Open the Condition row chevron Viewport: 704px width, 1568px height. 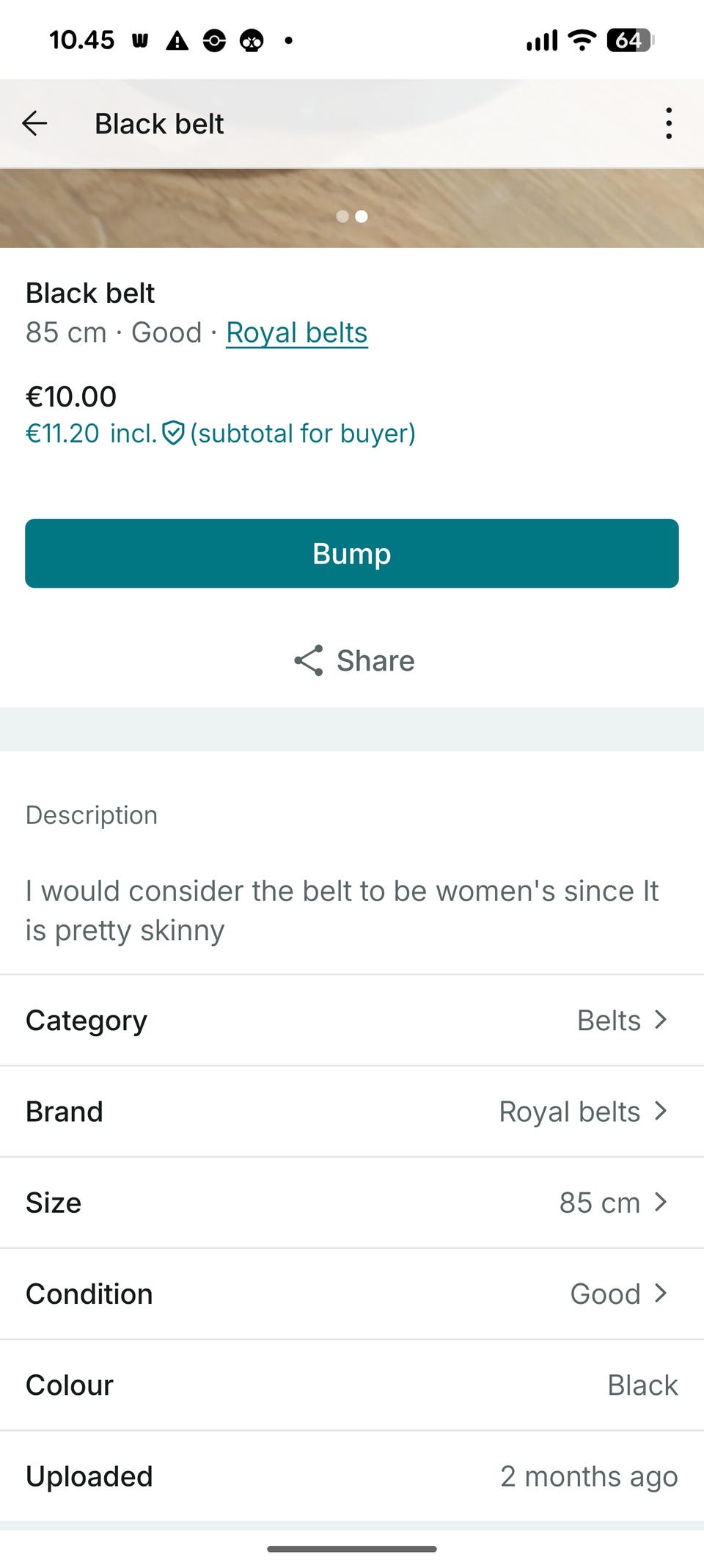[661, 1293]
